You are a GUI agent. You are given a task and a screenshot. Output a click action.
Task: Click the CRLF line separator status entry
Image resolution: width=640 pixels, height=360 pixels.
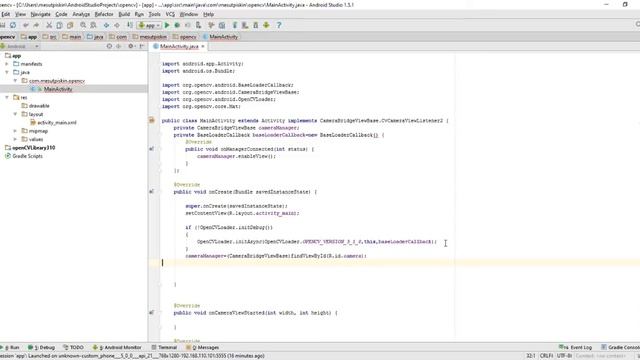[546, 356]
